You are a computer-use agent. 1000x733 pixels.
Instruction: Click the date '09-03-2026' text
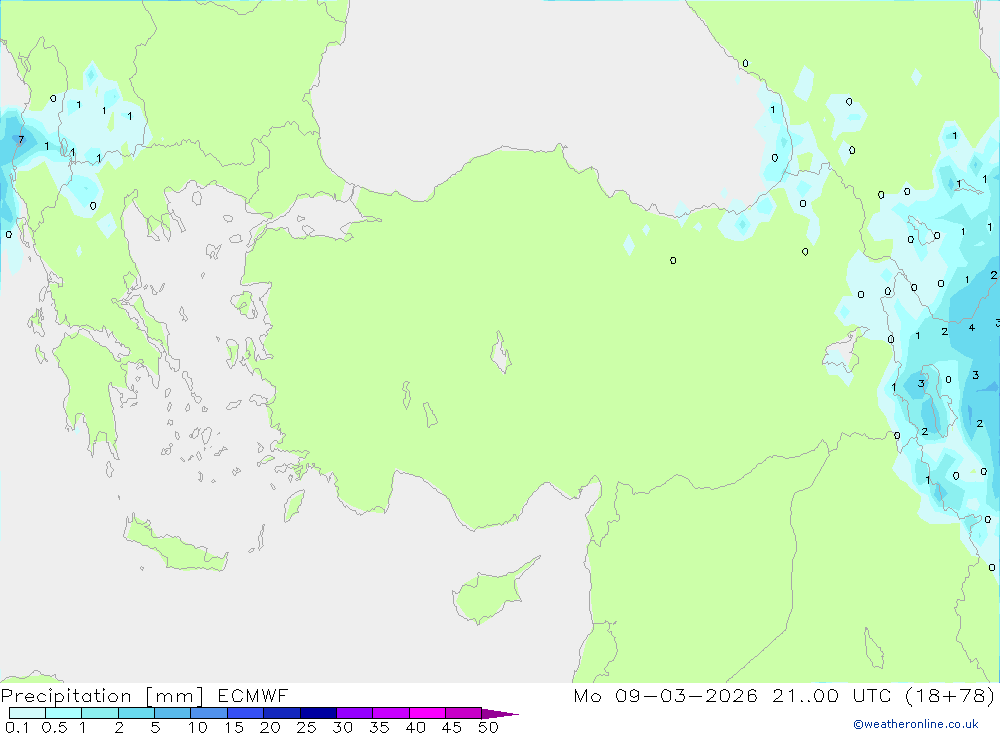pyautogui.click(x=687, y=695)
